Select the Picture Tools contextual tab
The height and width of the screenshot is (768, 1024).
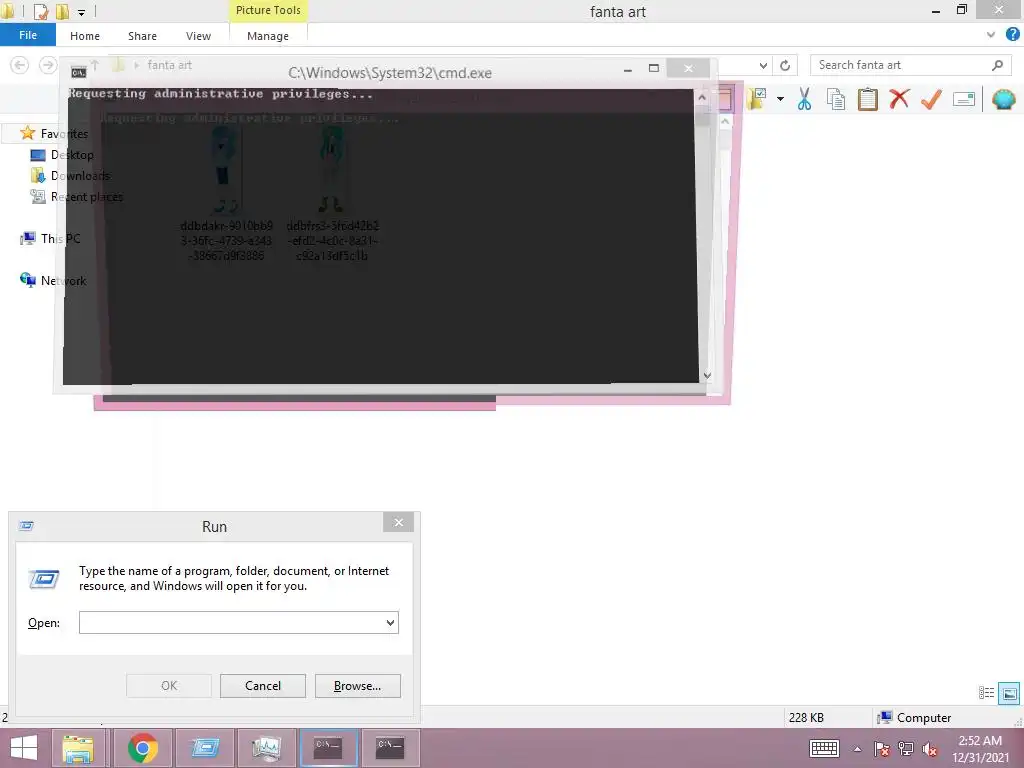coord(268,10)
